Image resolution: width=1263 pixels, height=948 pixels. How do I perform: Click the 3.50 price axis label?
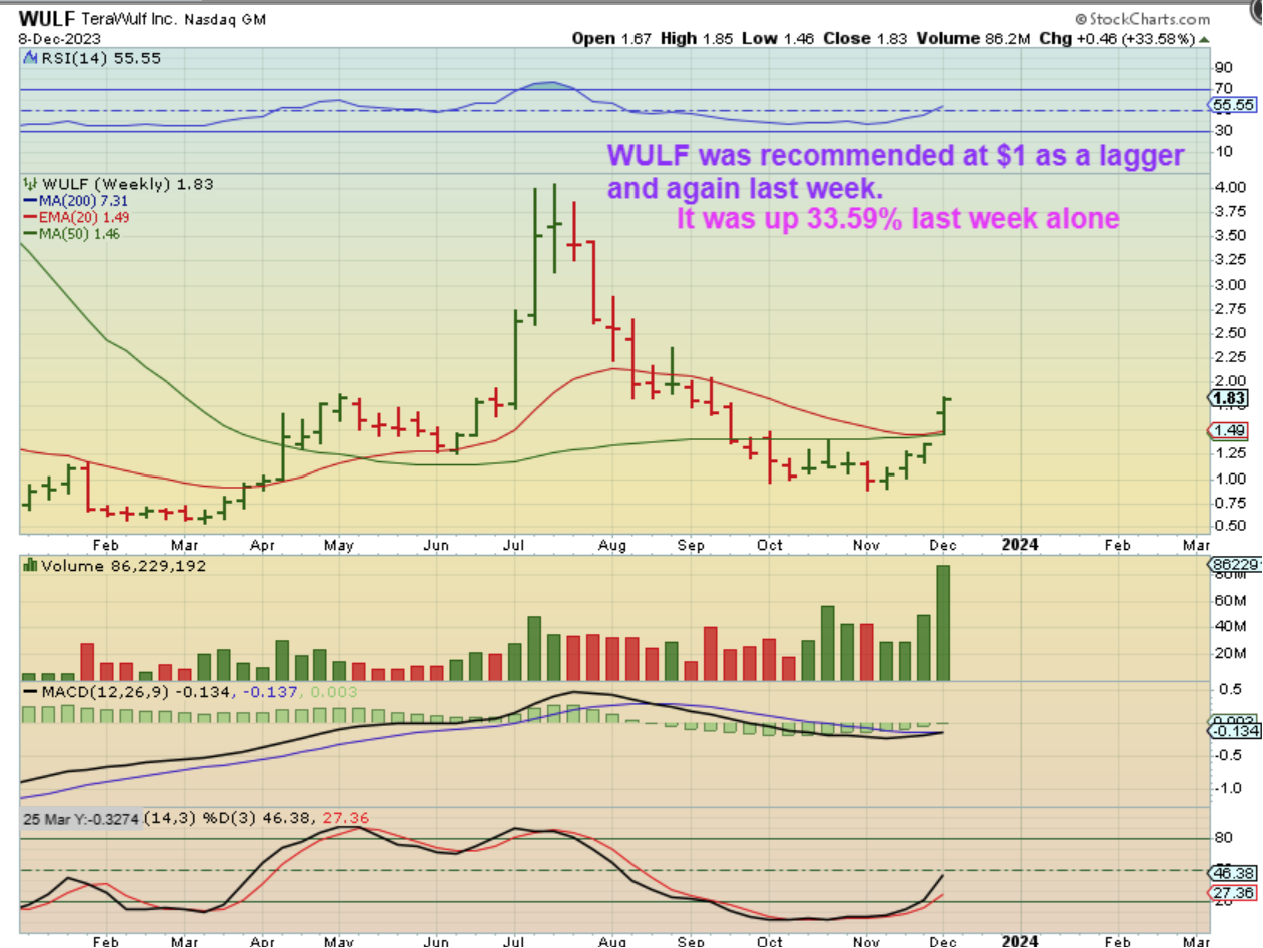tap(1229, 236)
